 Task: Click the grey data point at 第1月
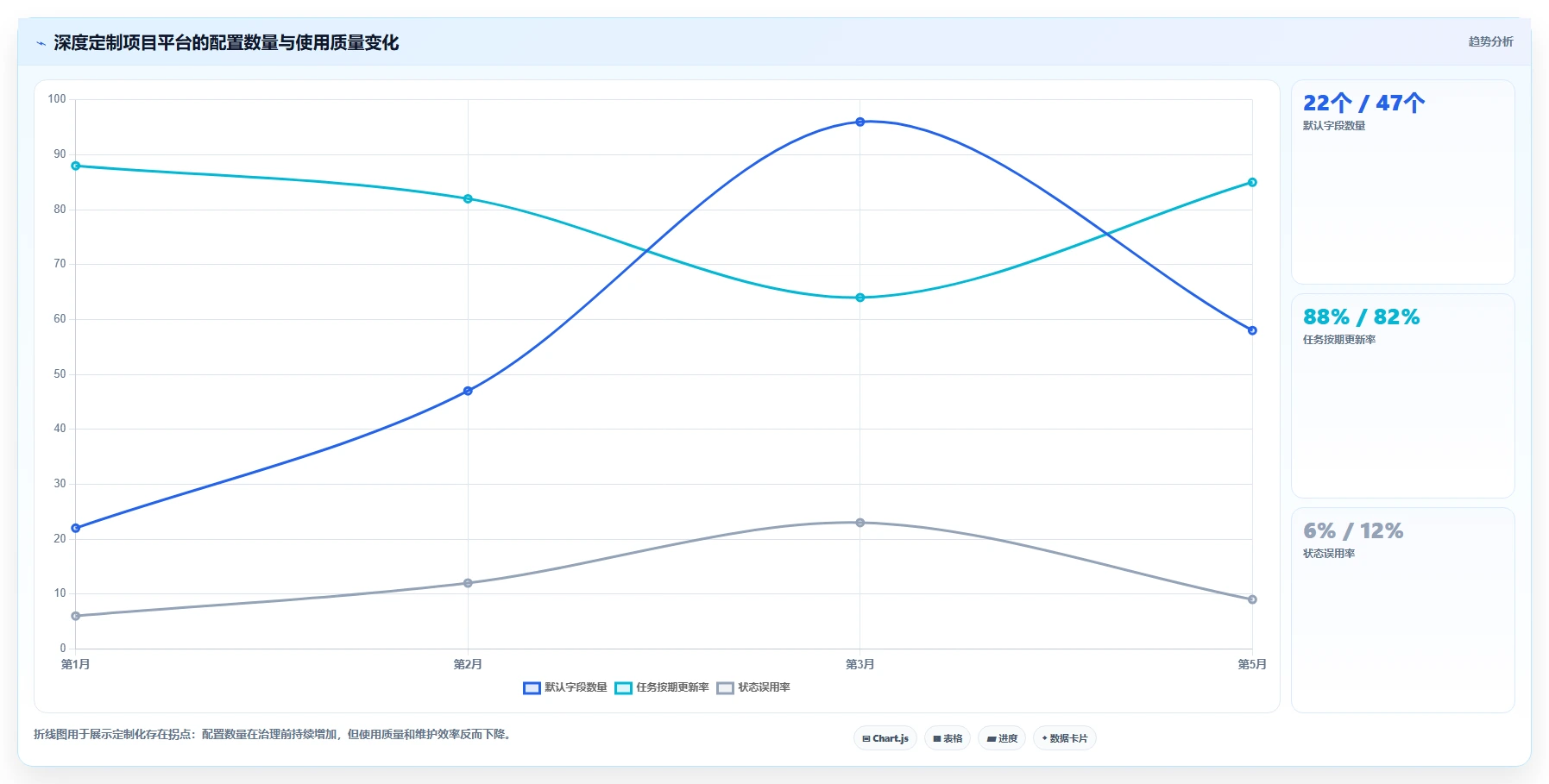76,616
